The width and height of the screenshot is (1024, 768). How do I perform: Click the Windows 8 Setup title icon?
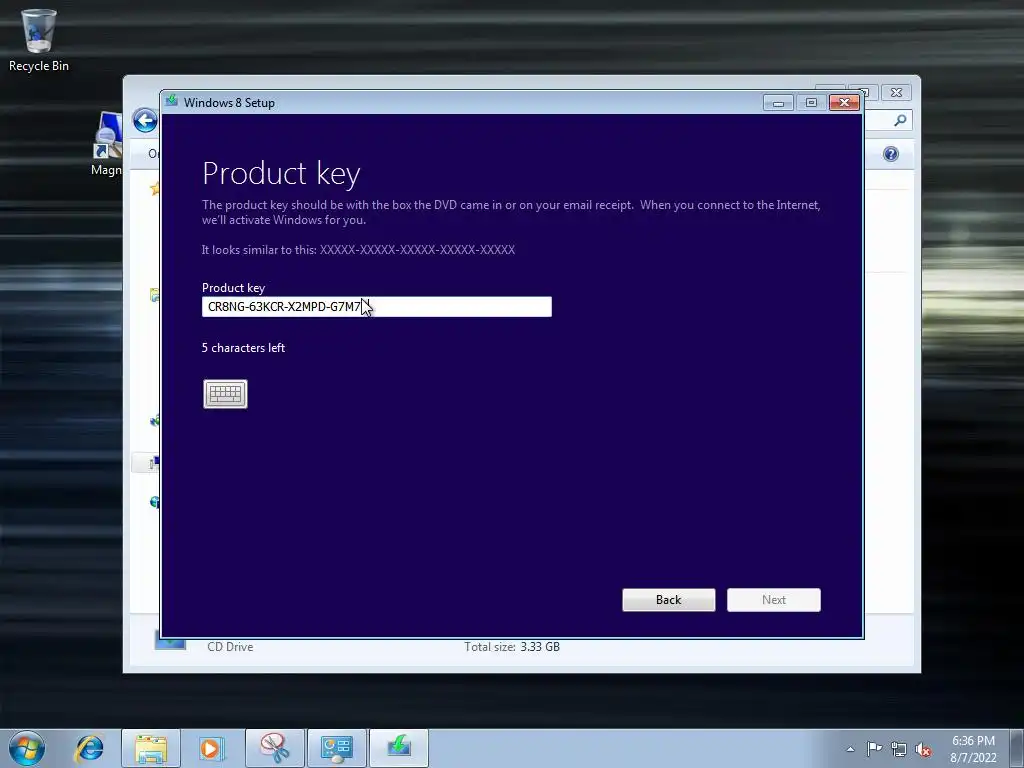coord(172,101)
